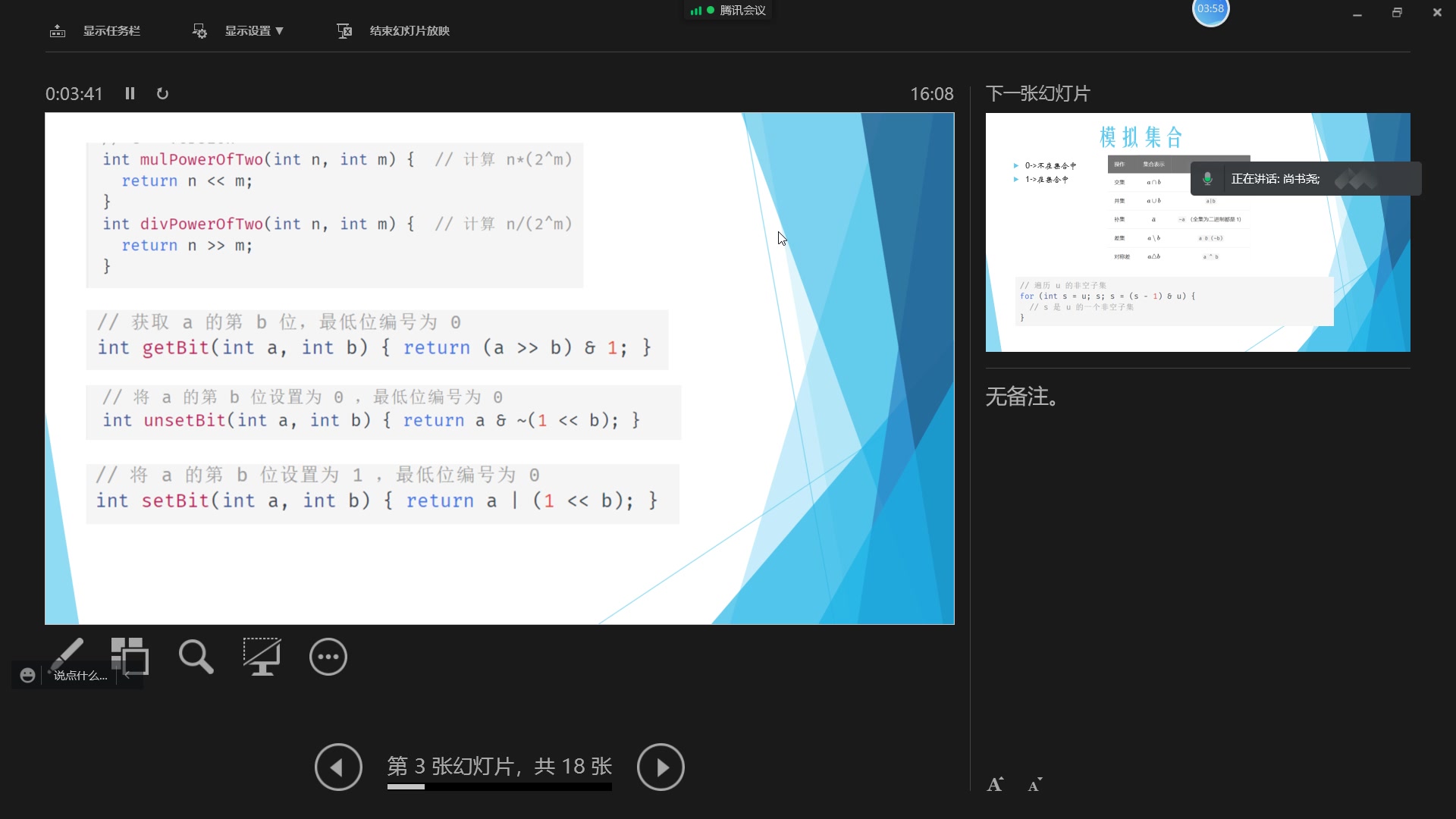The width and height of the screenshot is (1456, 819).
Task: Click the Show Taskbar label
Action: click(111, 31)
